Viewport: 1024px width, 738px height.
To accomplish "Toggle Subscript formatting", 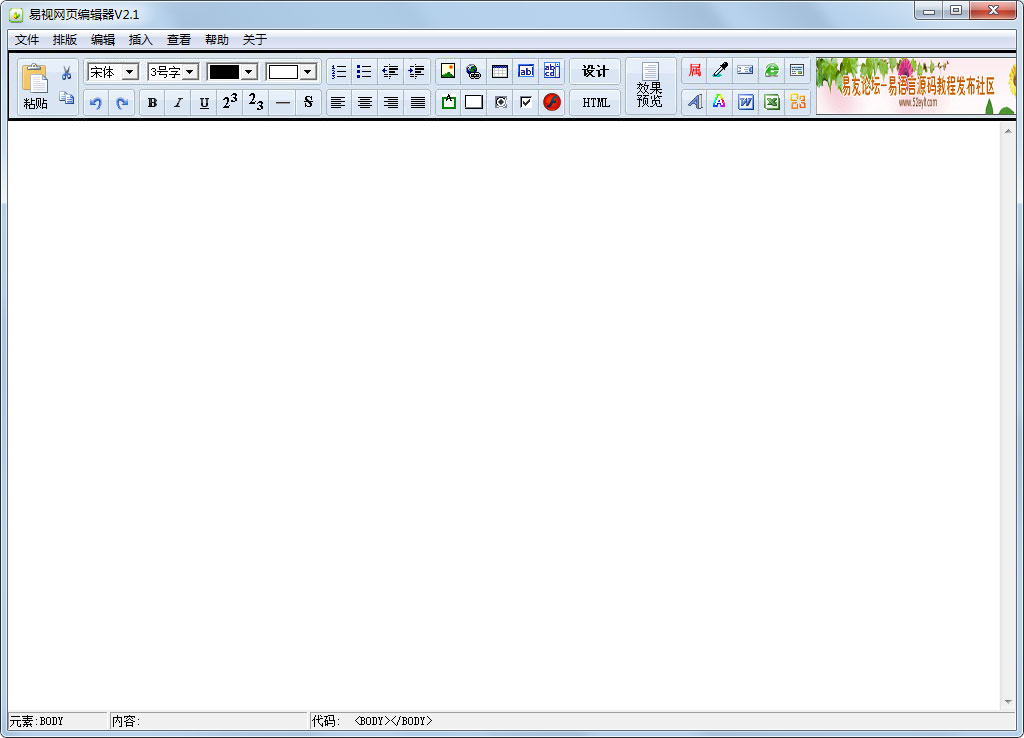I will pyautogui.click(x=256, y=103).
